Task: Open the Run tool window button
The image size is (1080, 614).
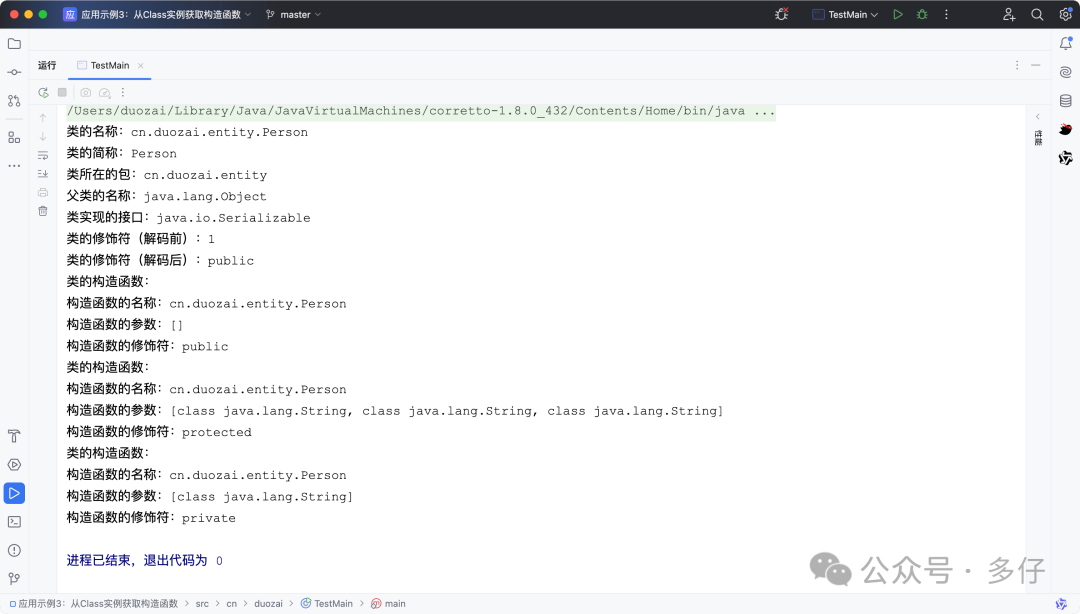Action: point(14,493)
